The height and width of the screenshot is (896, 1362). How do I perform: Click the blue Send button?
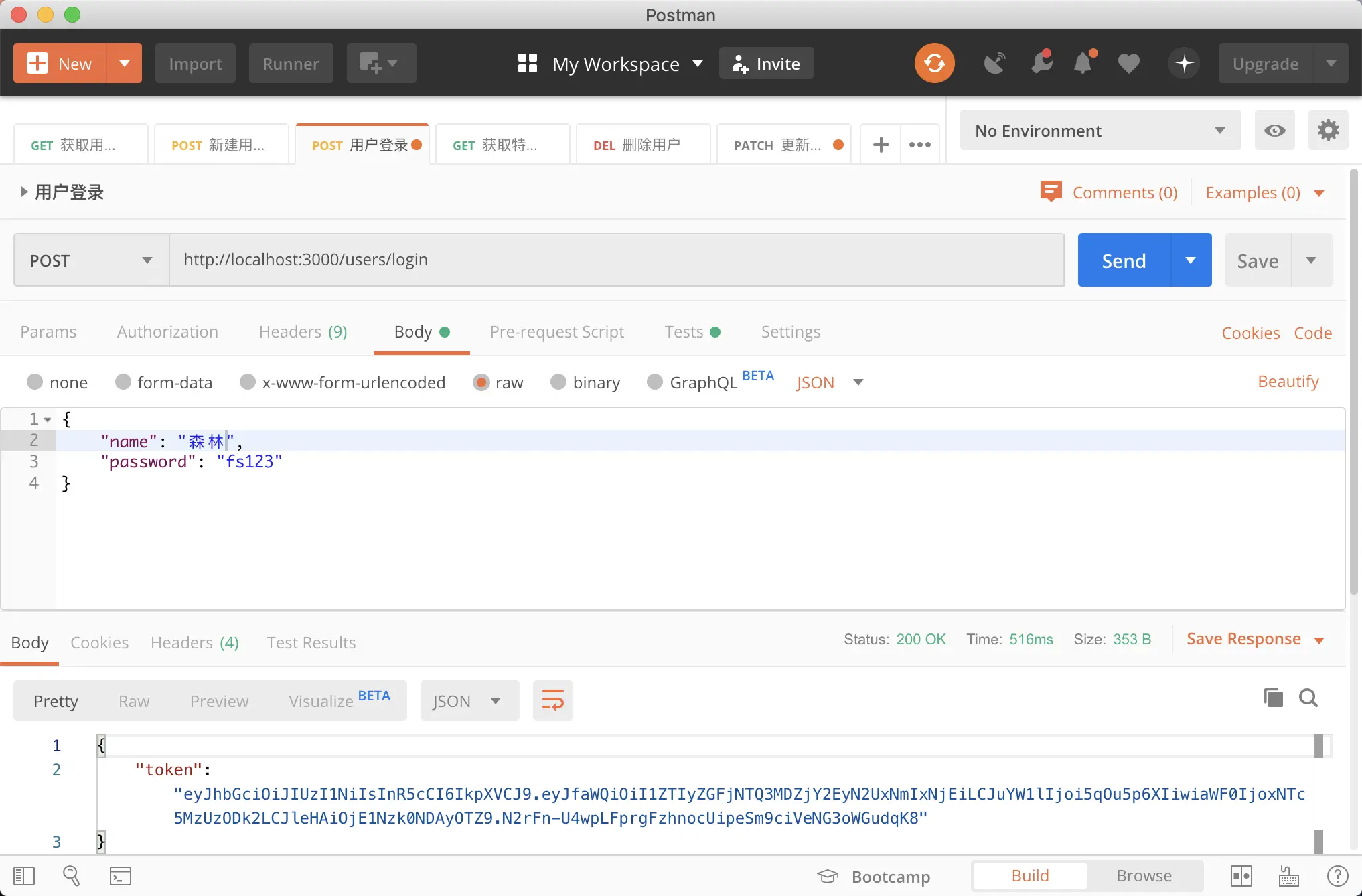coord(1124,260)
